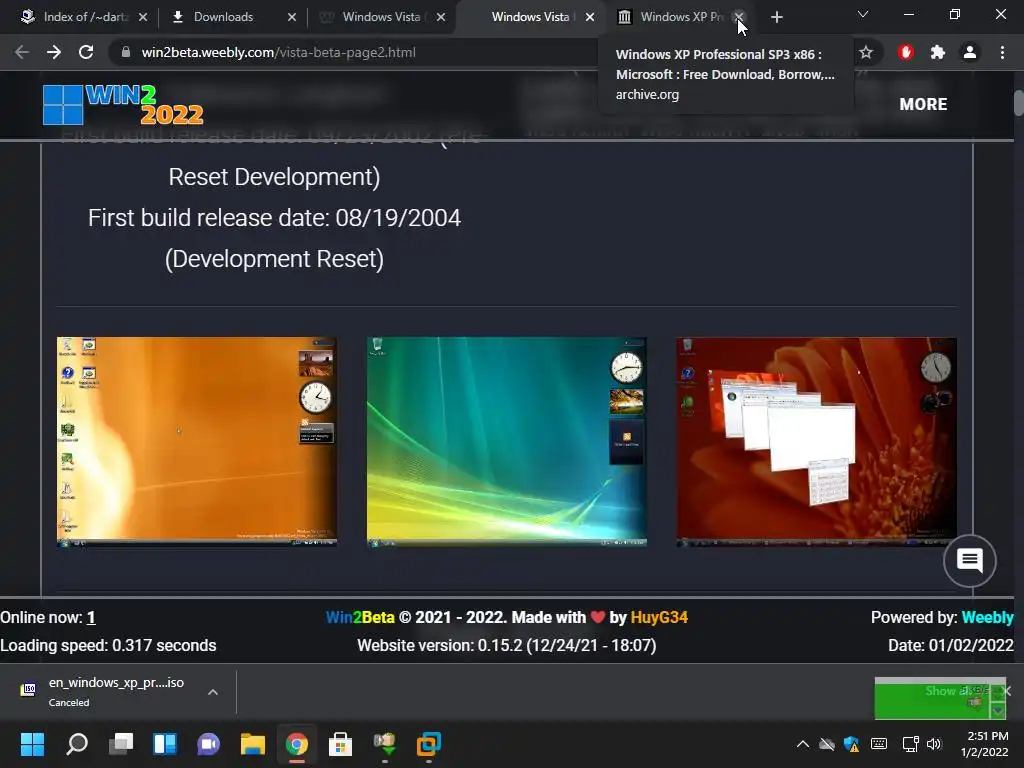Open the Weebly link
The image size is (1024, 768).
[987, 617]
